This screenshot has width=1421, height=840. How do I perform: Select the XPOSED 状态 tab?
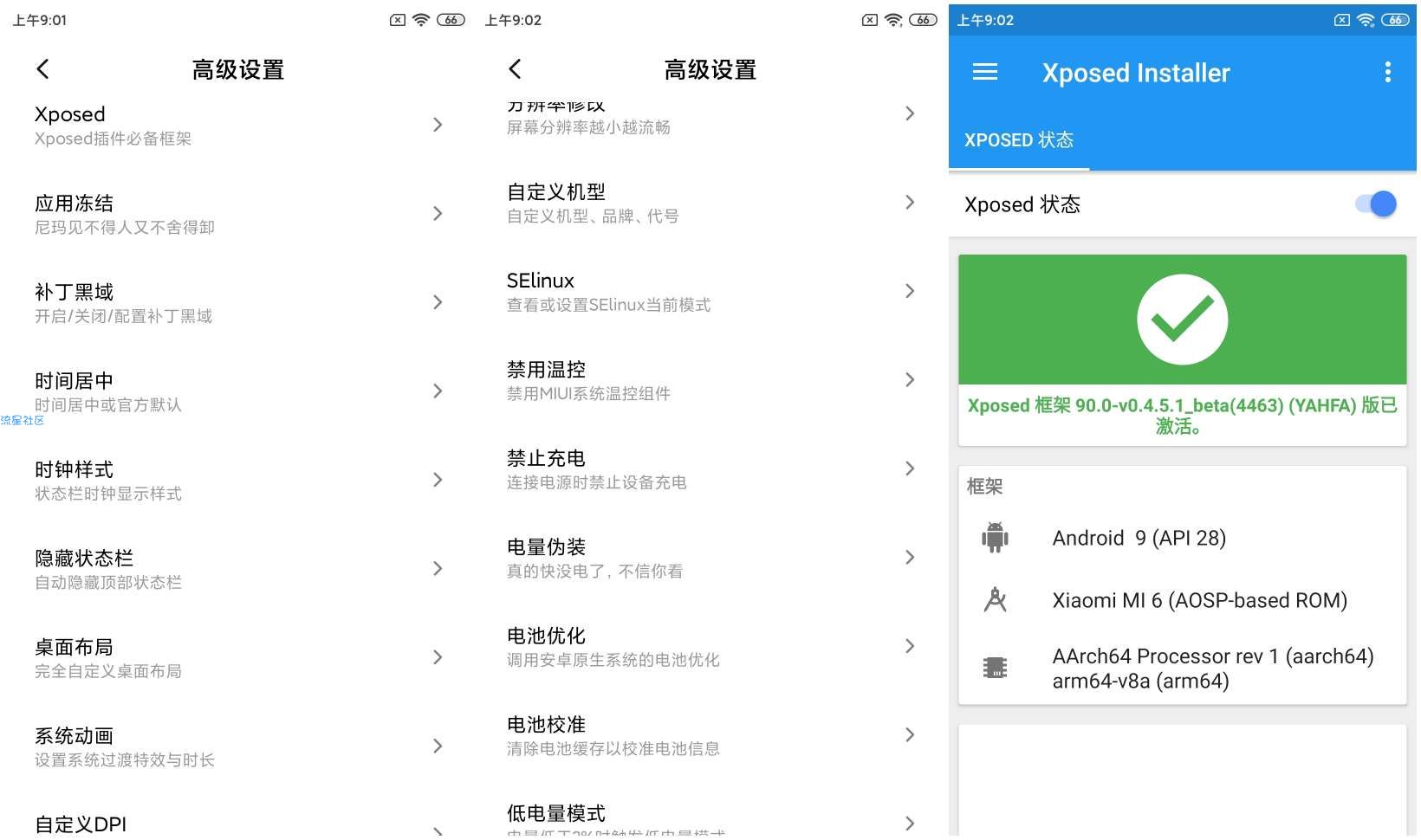tap(1019, 139)
